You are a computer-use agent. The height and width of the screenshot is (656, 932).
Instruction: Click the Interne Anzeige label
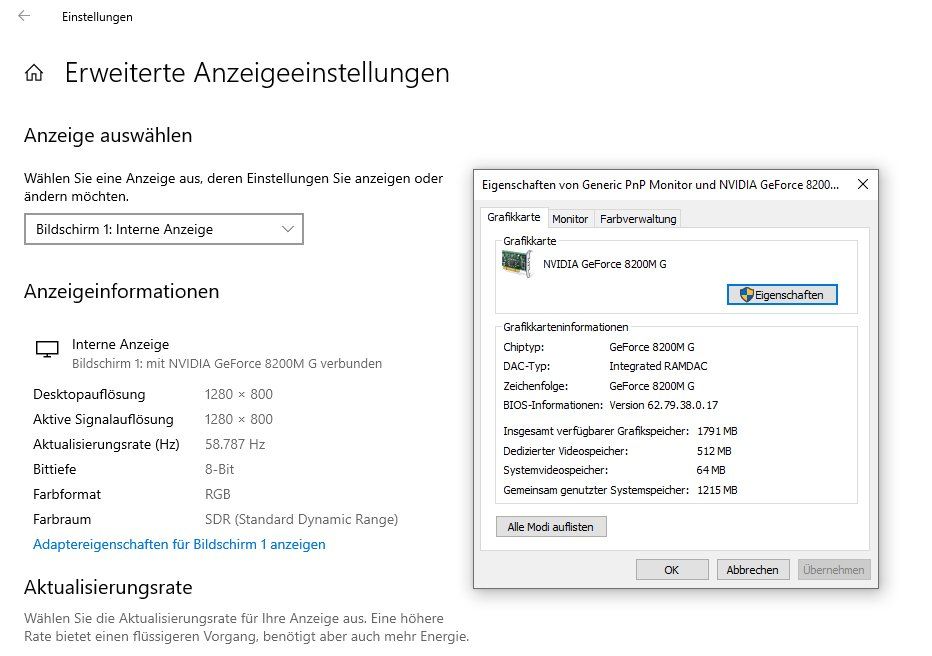(x=121, y=344)
